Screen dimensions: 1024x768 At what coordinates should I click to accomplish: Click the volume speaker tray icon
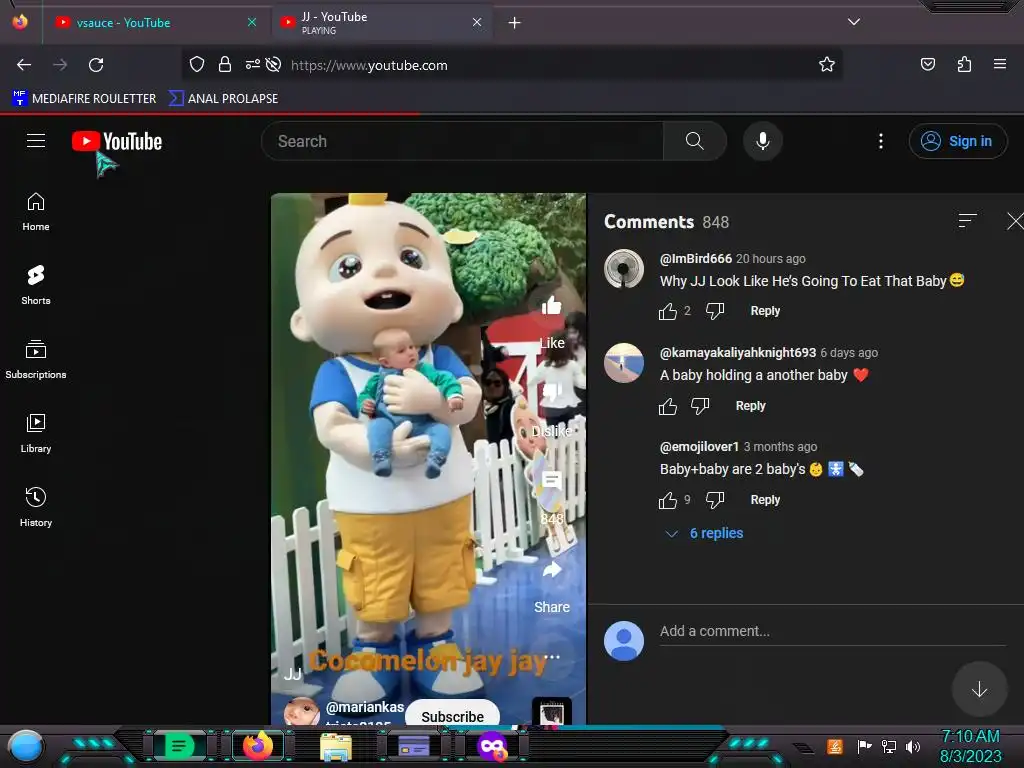point(913,746)
